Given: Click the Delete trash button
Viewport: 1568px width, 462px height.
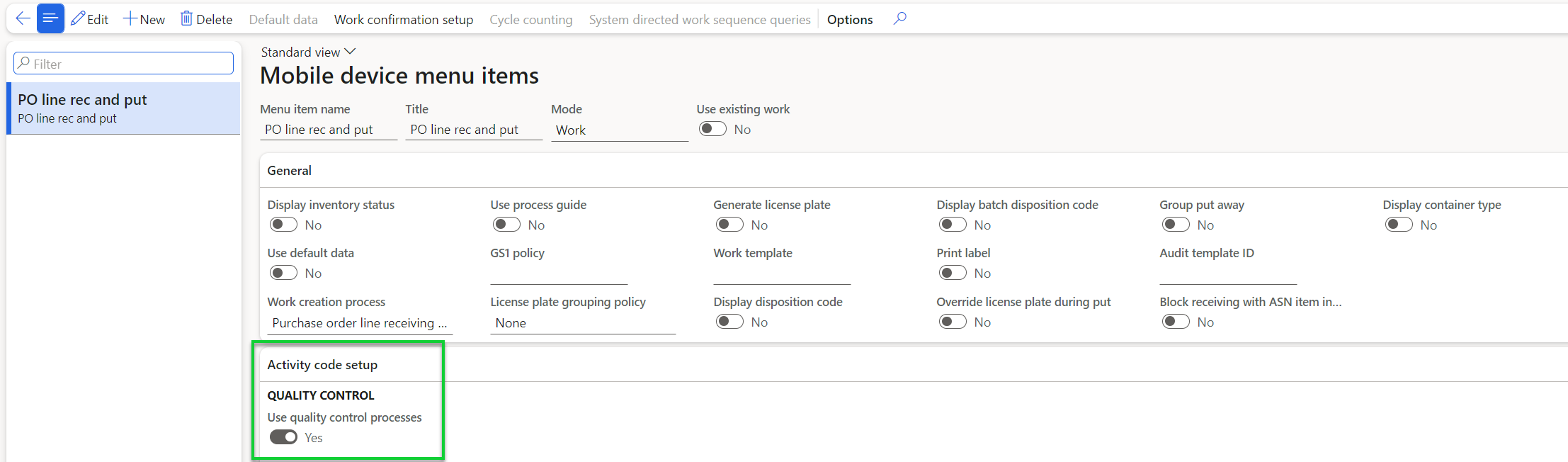Looking at the screenshot, I should [207, 19].
